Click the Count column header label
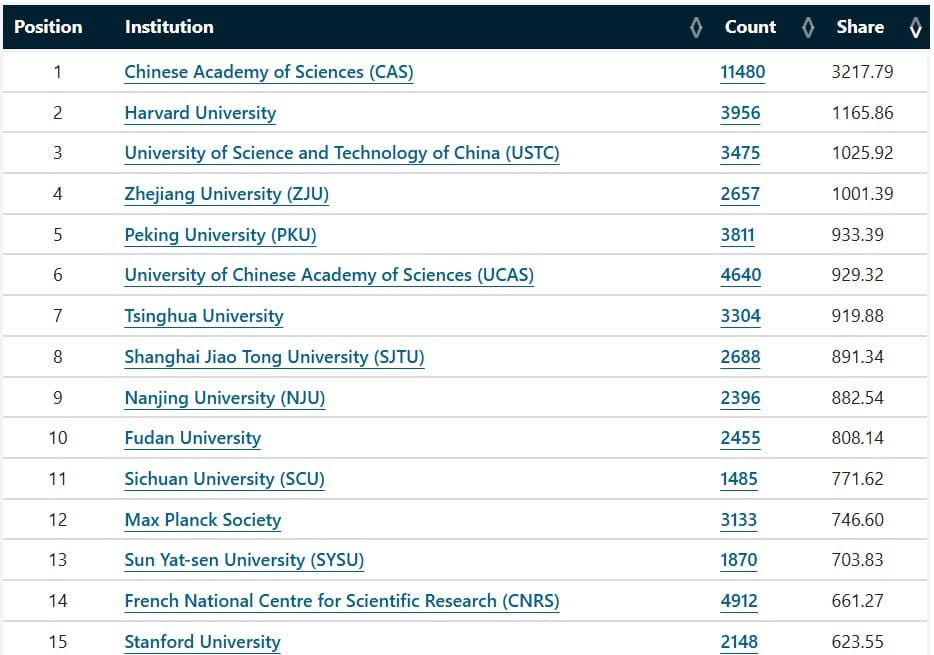This screenshot has width=934, height=655. point(750,27)
